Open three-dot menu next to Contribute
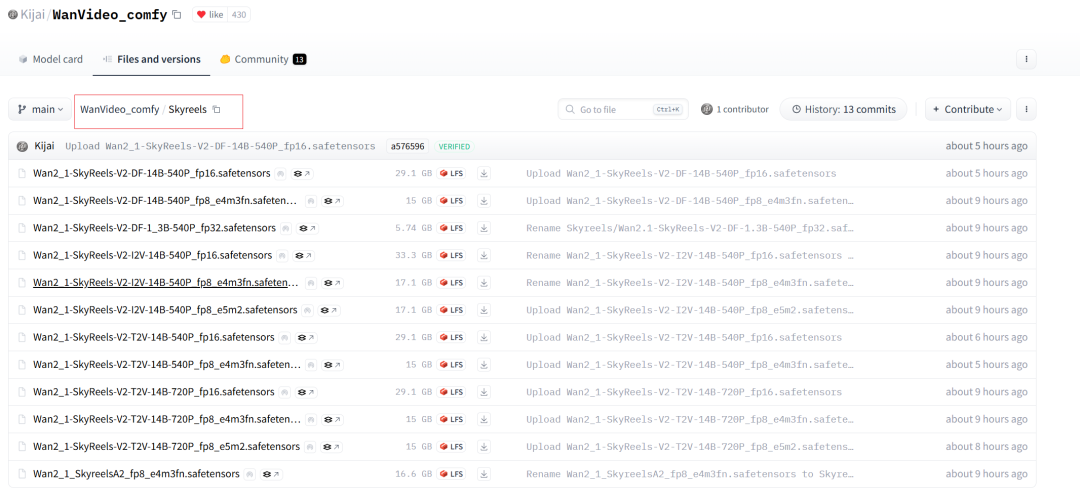The height and width of the screenshot is (499, 1080). 1026,109
